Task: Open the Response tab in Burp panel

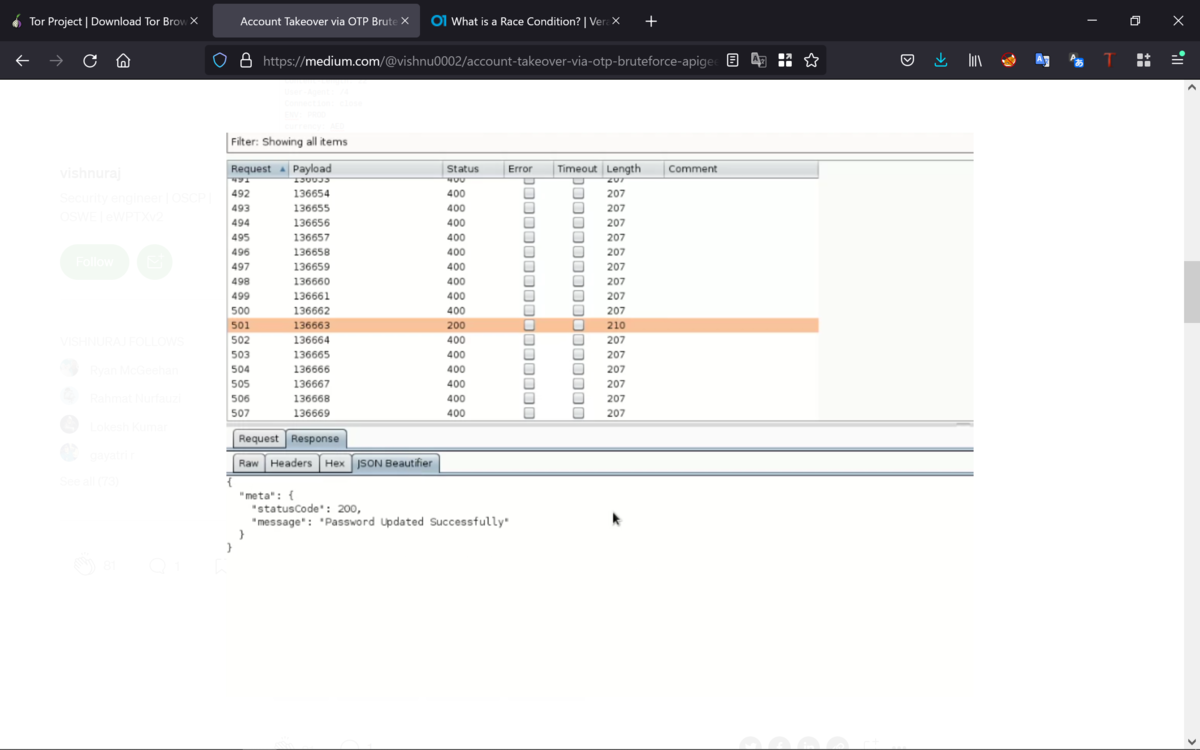Action: [316, 438]
